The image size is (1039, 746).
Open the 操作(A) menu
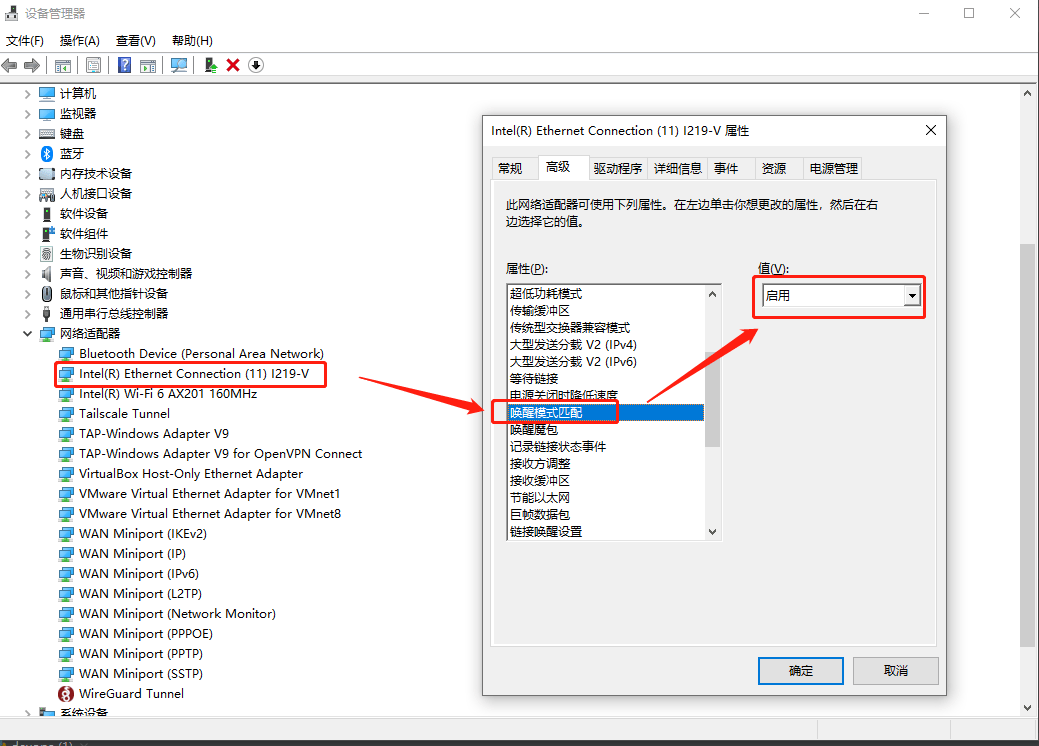click(x=80, y=40)
